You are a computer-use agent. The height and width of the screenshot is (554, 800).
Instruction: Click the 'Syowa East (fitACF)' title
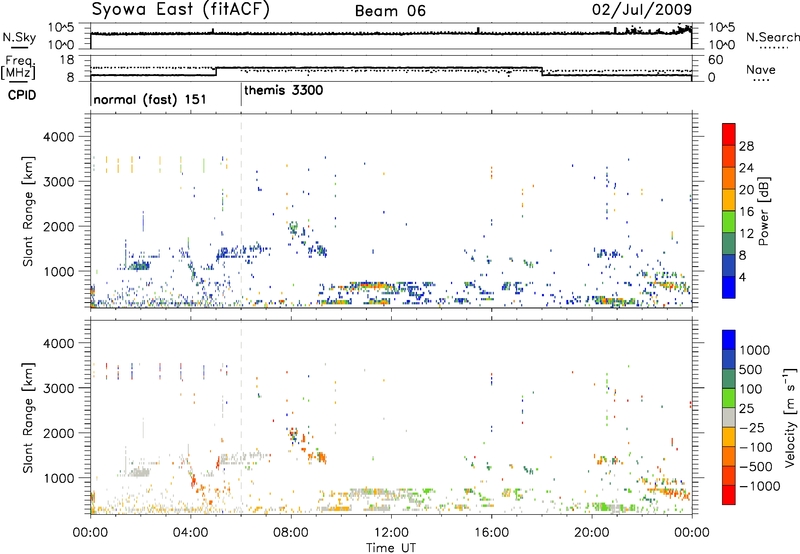[x=180, y=9]
